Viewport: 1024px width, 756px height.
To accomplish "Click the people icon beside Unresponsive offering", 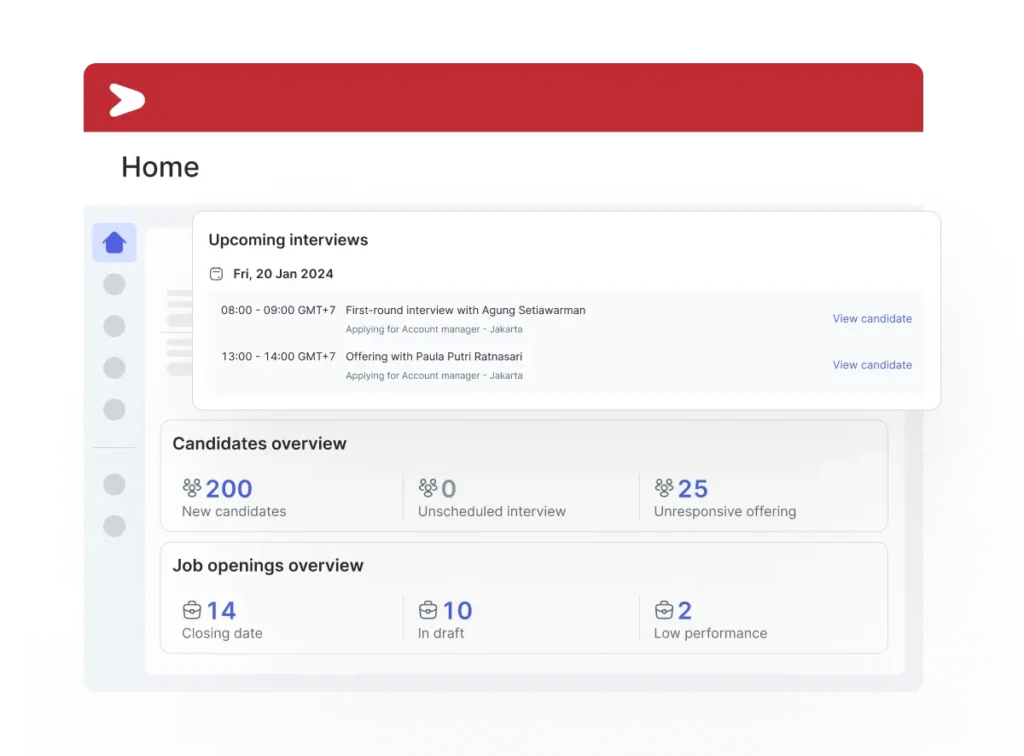I will click(663, 488).
